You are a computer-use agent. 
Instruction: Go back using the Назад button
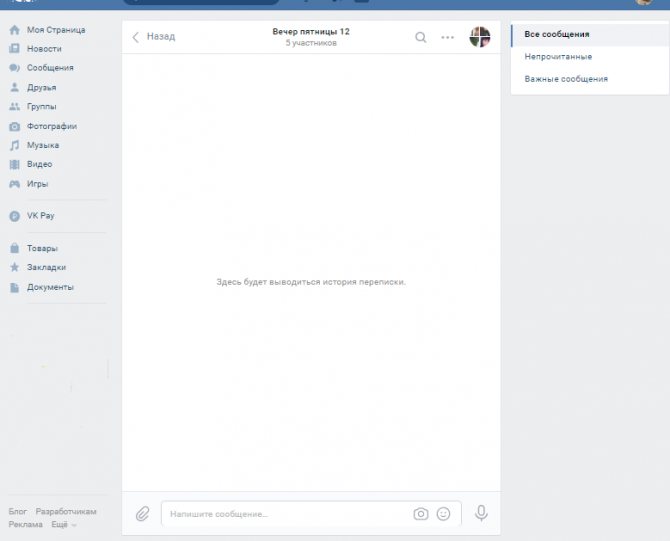tap(154, 37)
